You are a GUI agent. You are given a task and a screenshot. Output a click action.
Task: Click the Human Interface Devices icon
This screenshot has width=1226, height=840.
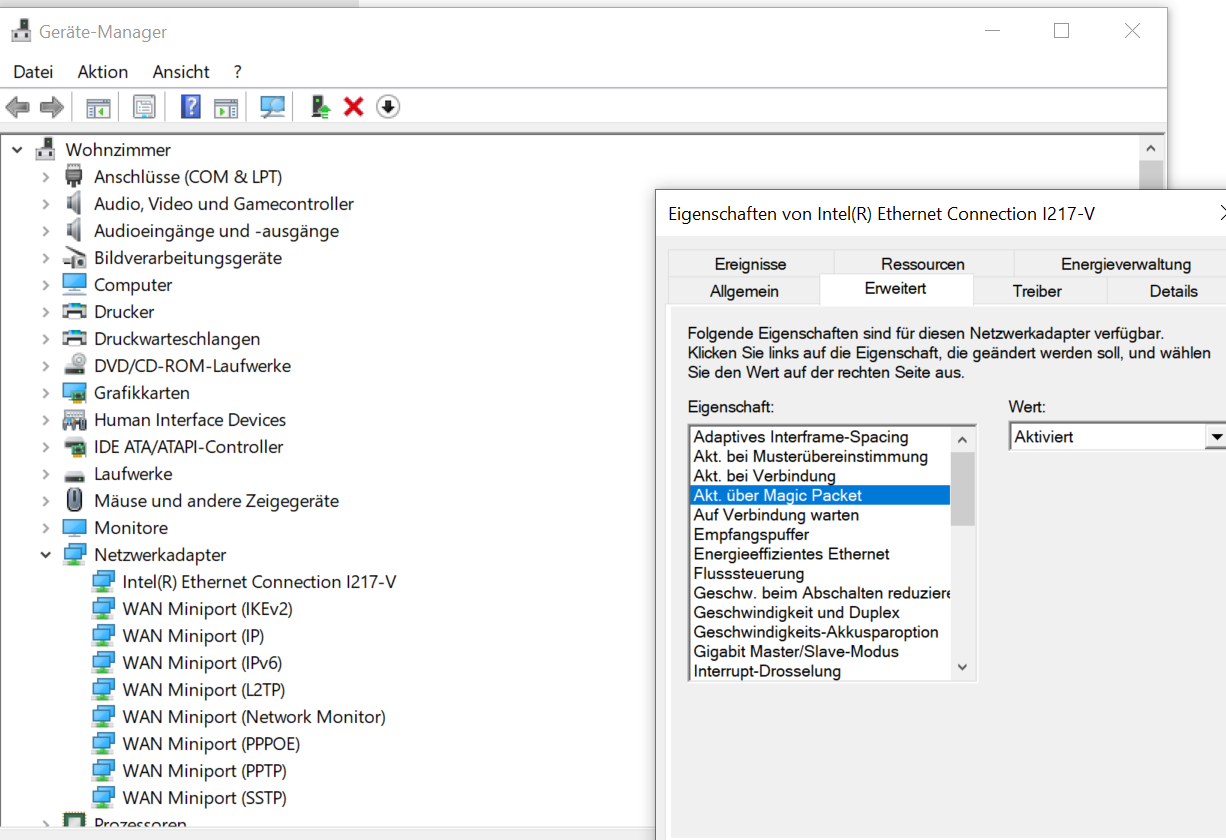click(x=74, y=419)
